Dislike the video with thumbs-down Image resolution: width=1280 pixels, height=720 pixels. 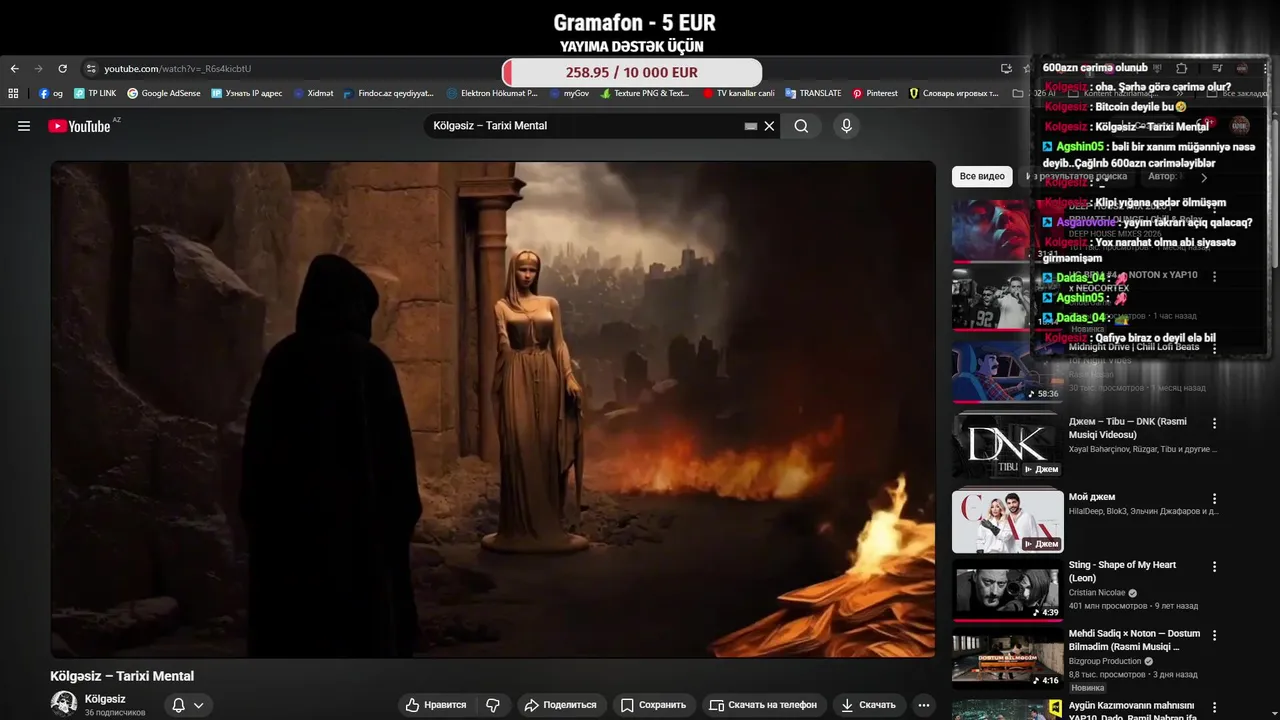click(492, 705)
